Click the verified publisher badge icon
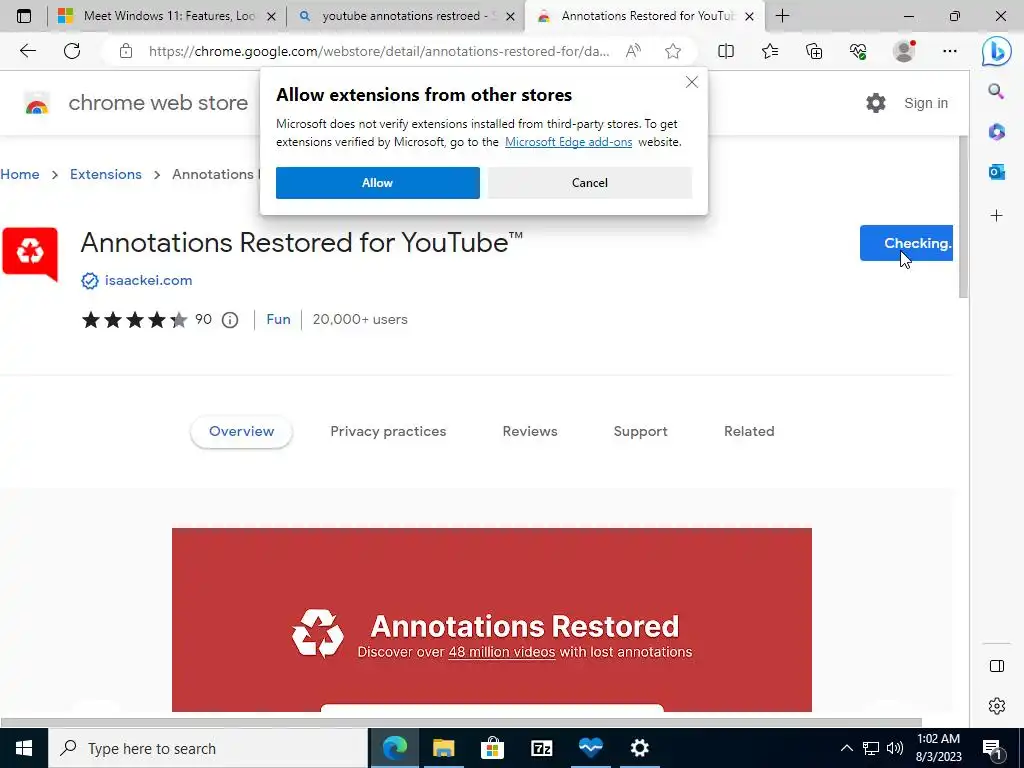This screenshot has height=768, width=1024. (89, 281)
